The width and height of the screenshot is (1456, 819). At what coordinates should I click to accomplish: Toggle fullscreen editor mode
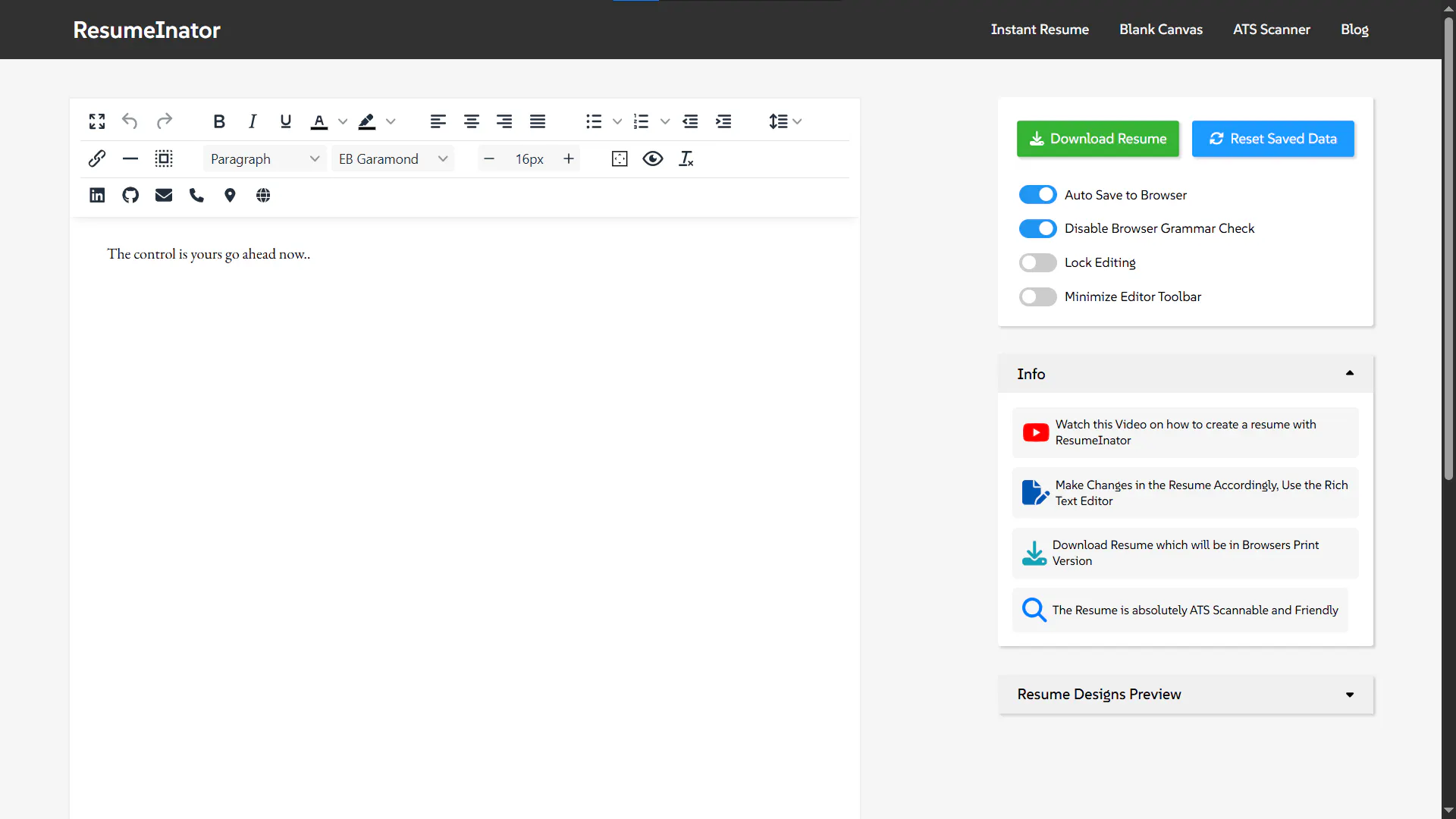(x=97, y=121)
